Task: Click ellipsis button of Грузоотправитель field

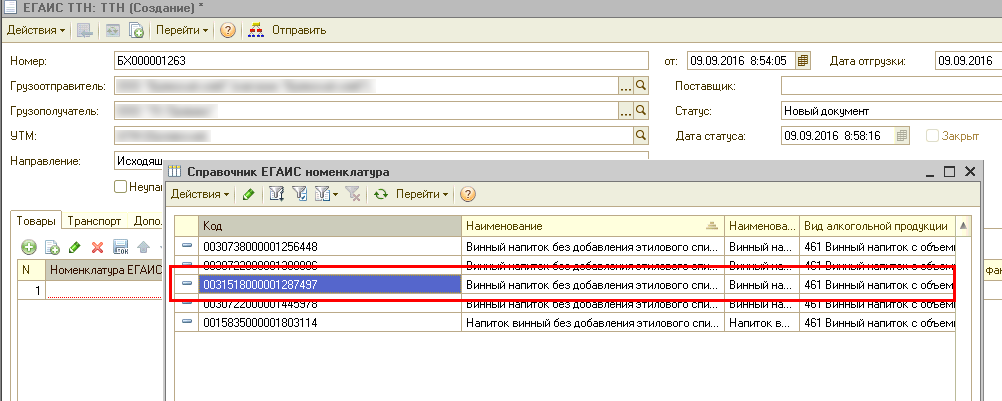Action: point(626,86)
